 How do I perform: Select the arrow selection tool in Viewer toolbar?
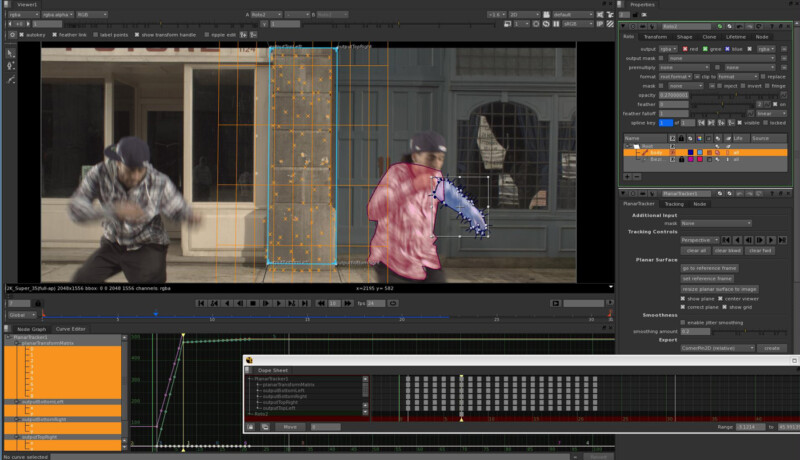(11, 52)
